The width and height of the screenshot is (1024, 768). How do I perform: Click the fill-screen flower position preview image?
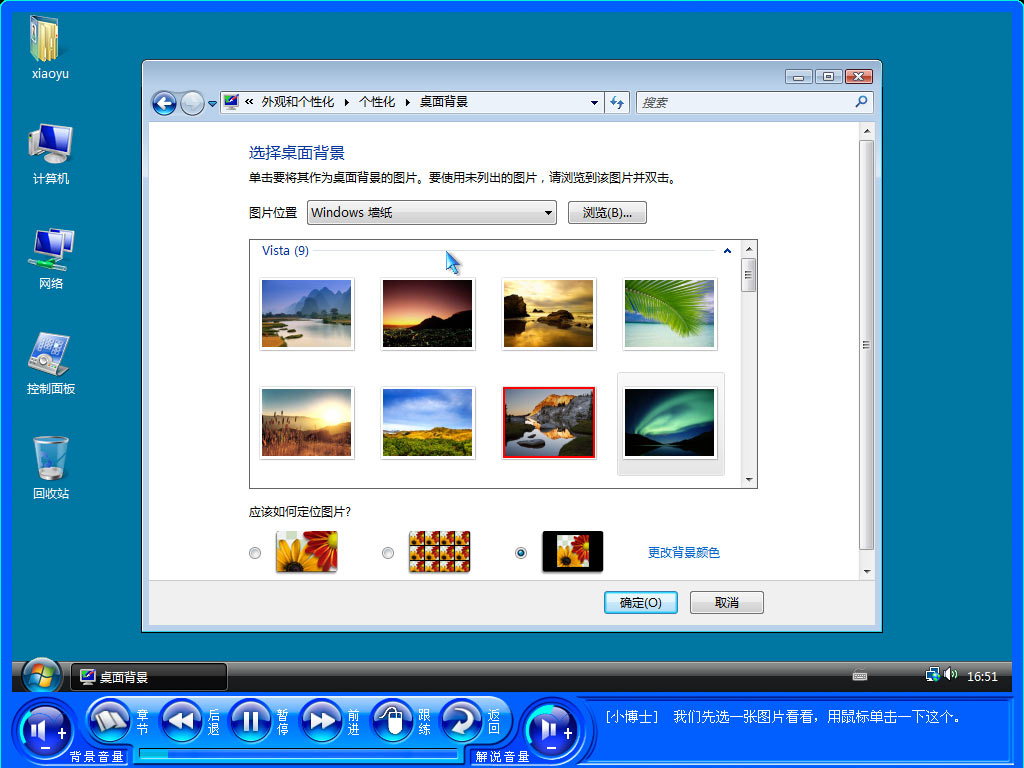pos(306,552)
